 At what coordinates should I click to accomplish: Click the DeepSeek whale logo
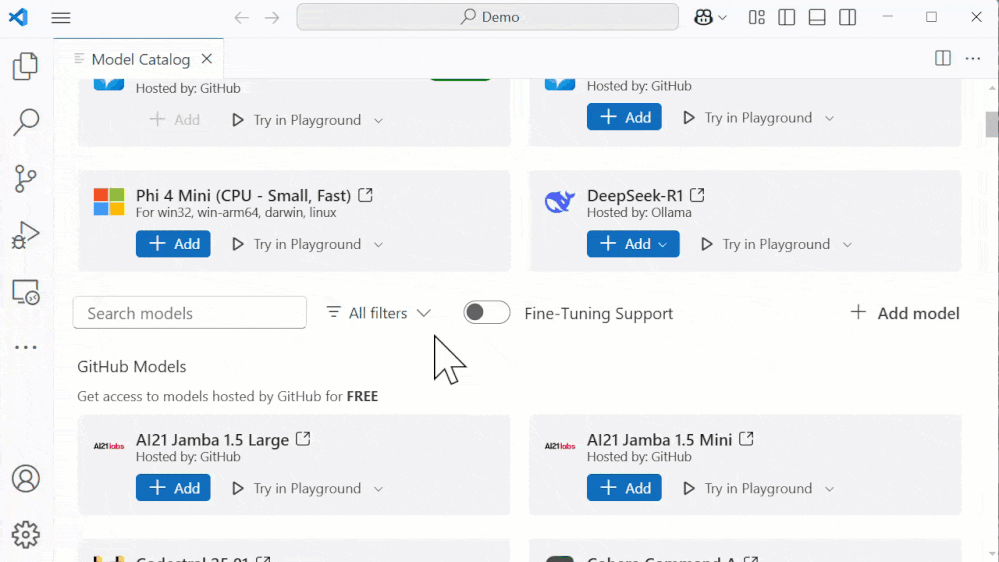pyautogui.click(x=560, y=202)
